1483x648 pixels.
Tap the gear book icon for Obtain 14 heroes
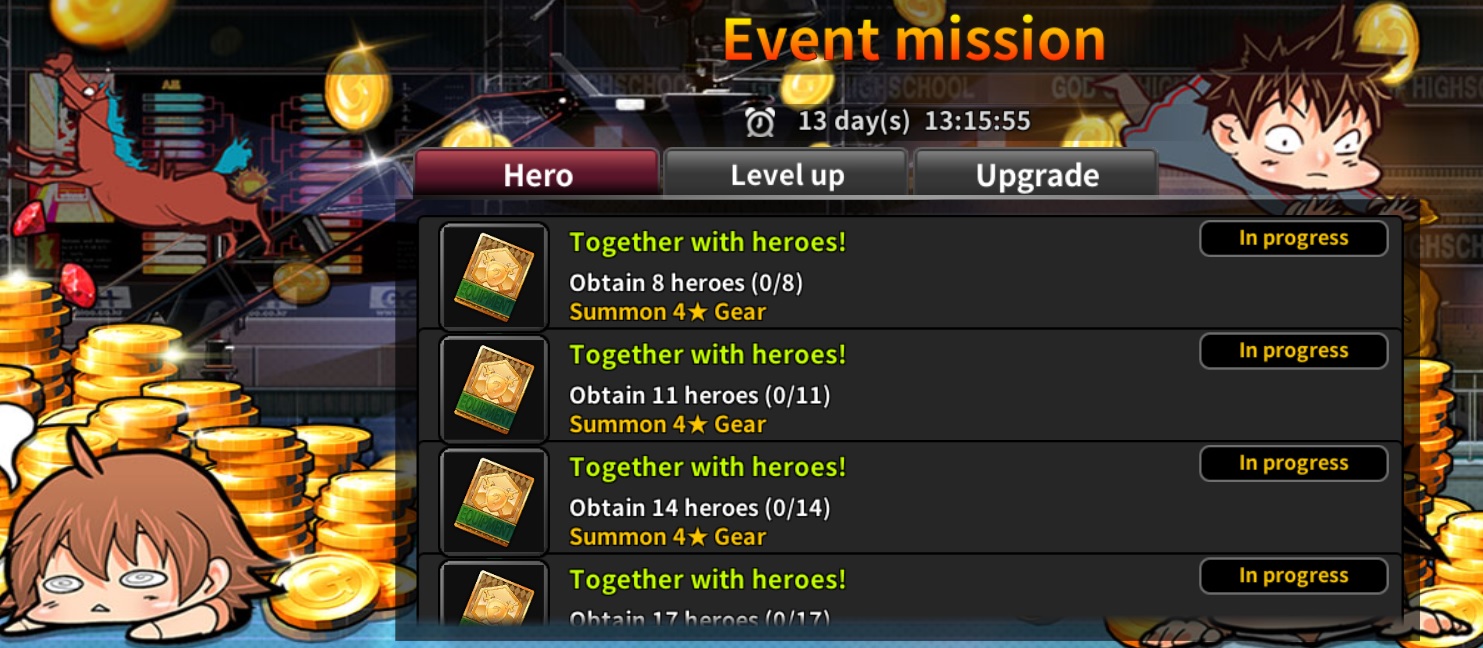(494, 502)
